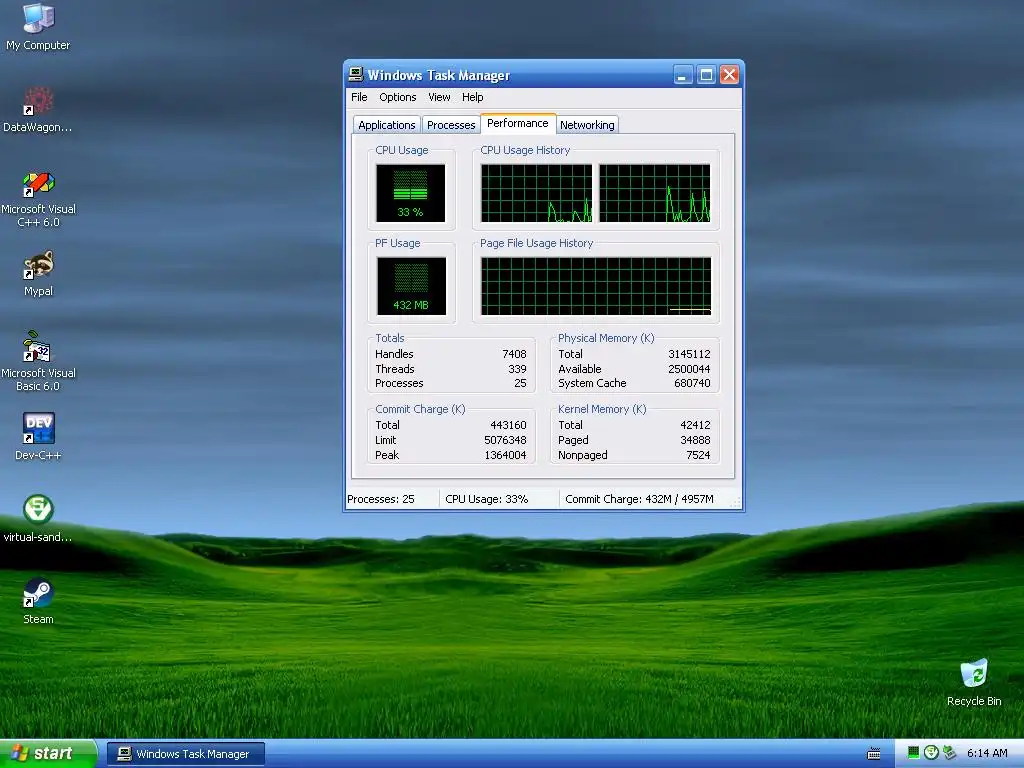Click Commit Charge Limit value 5076348
Viewport: 1024px width, 768px height.
[x=505, y=440]
